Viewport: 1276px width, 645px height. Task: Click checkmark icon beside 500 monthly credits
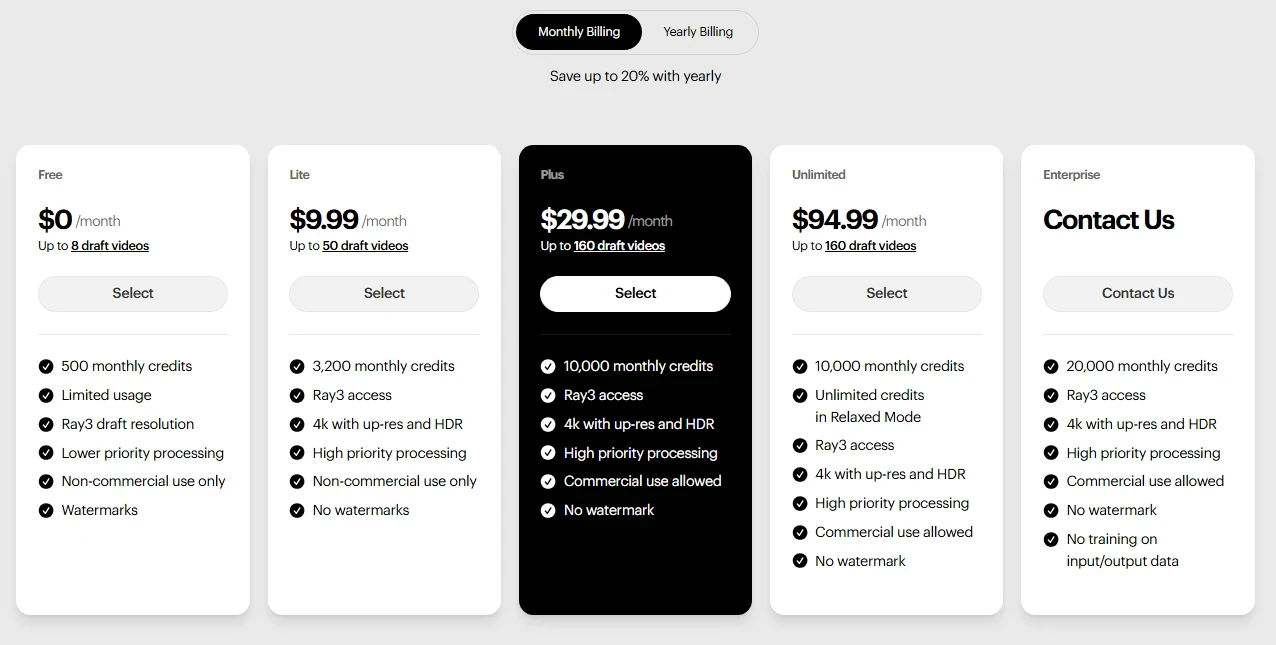46,366
